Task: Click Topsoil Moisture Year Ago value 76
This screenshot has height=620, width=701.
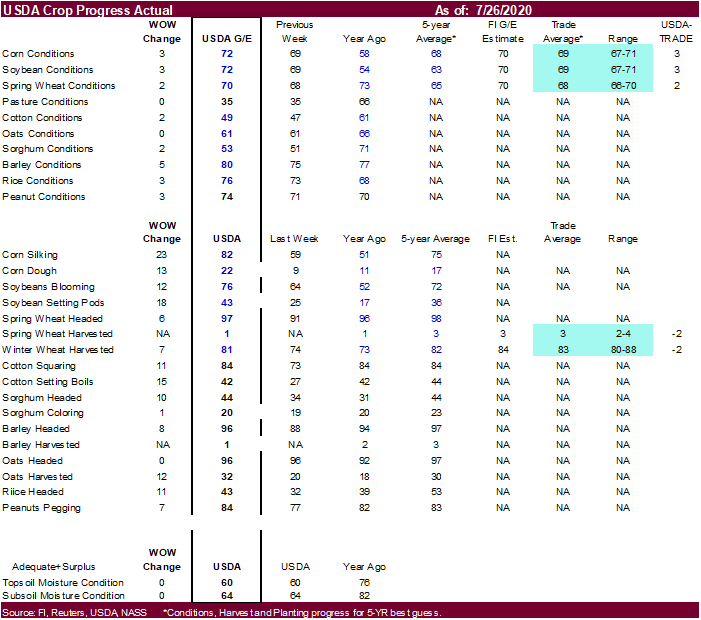Action: pyautogui.click(x=364, y=583)
